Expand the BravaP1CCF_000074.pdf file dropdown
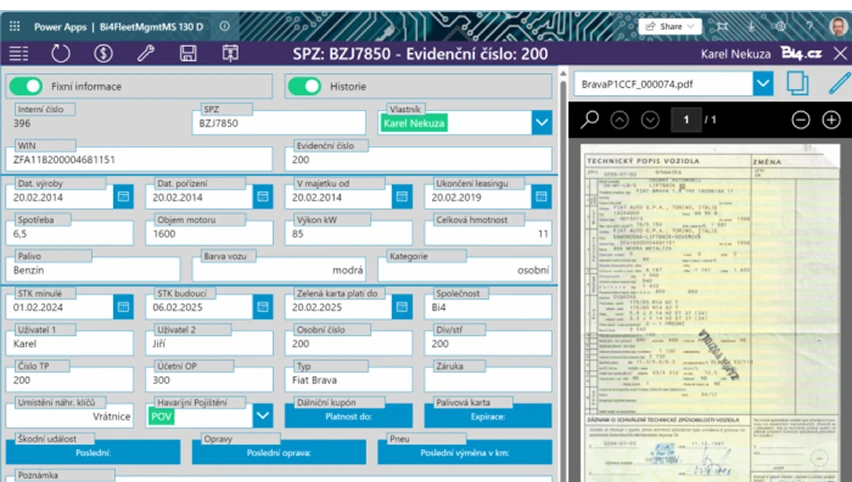 [762, 84]
